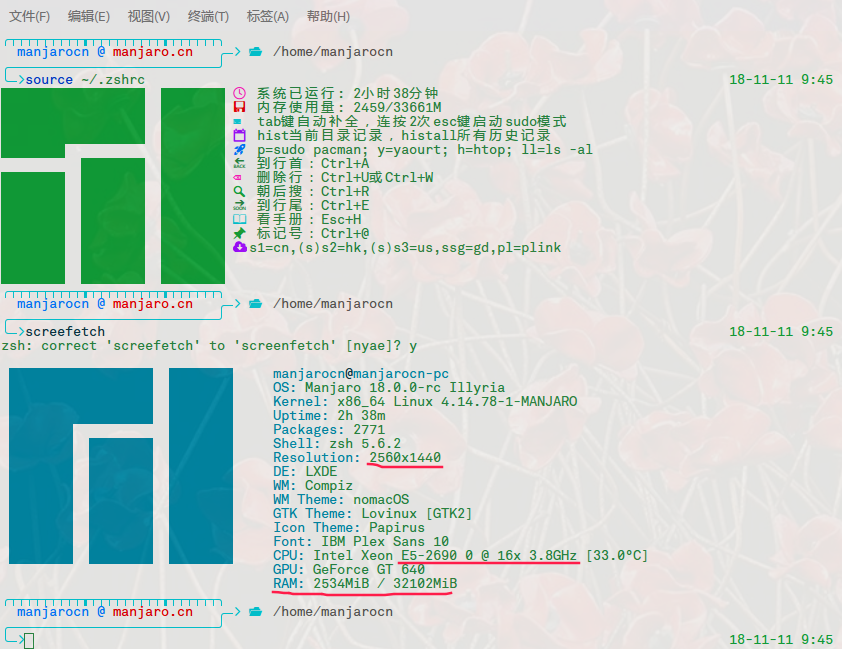The height and width of the screenshot is (649, 842).
Task: Click the open book icon beside 看手册
Action: point(239,219)
